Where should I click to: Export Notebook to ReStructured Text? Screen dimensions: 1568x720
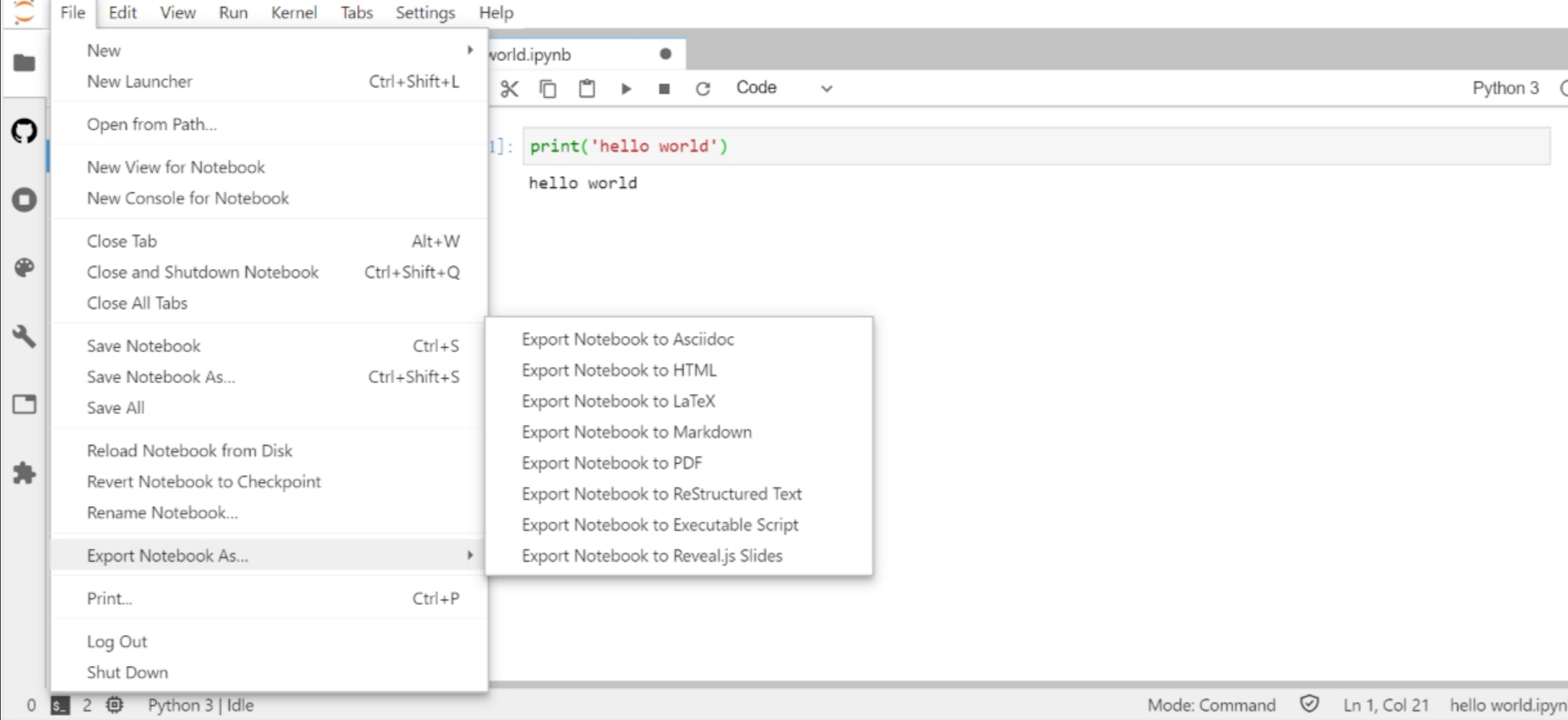click(679, 493)
